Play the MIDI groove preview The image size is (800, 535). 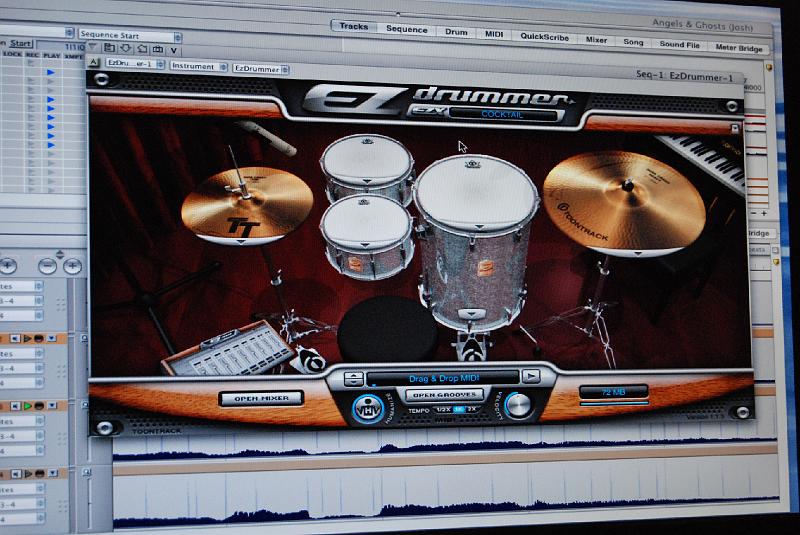(x=532, y=376)
